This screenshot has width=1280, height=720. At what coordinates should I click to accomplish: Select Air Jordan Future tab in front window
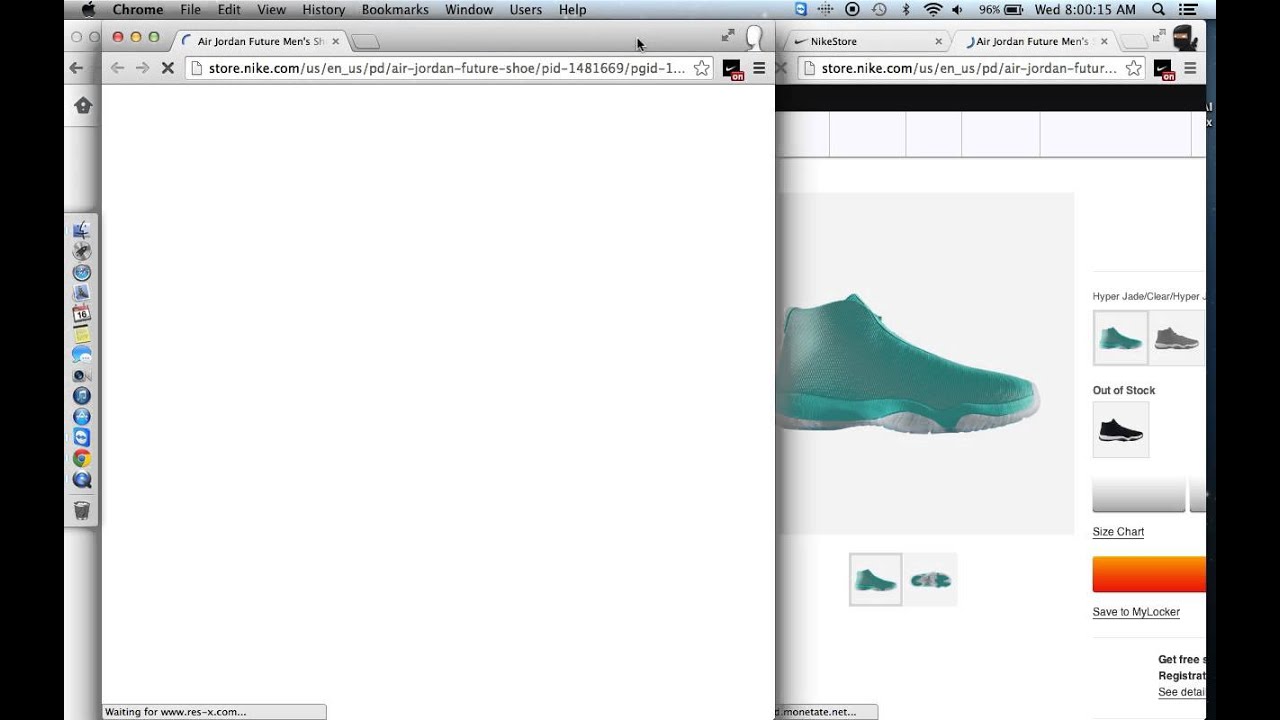pyautogui.click(x=260, y=41)
